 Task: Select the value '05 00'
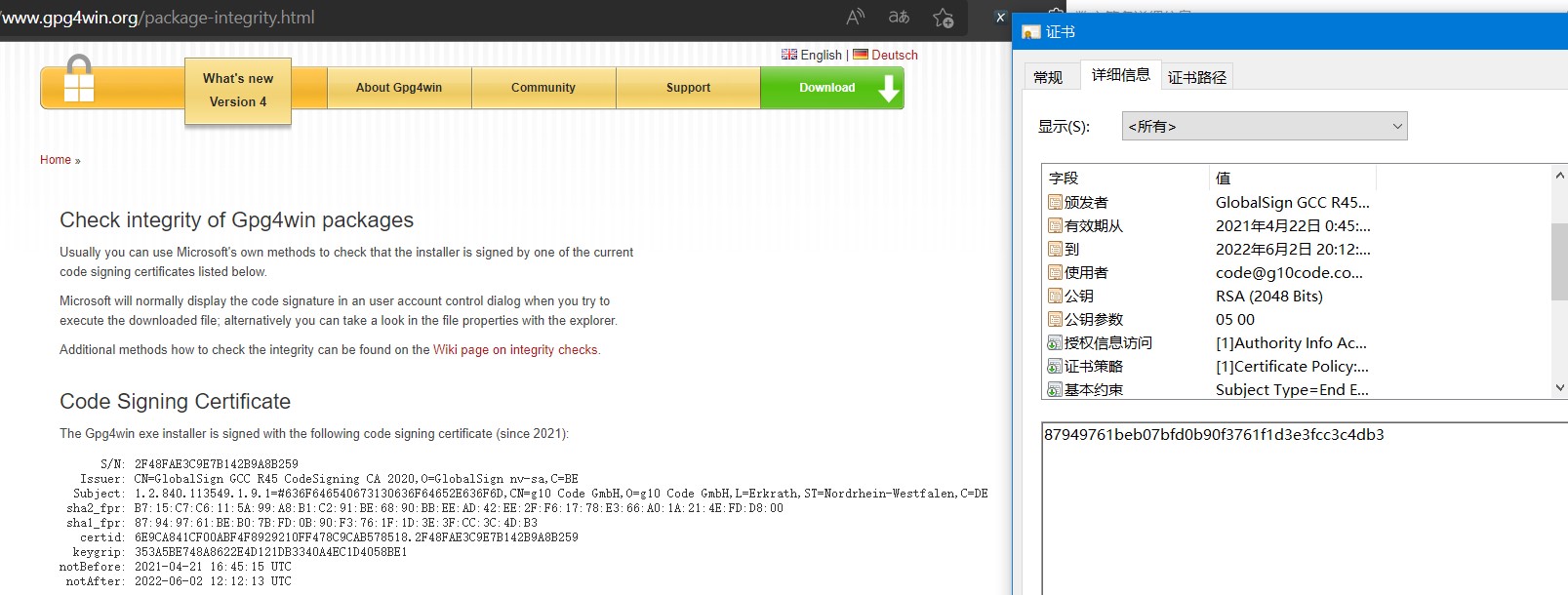(x=1234, y=319)
